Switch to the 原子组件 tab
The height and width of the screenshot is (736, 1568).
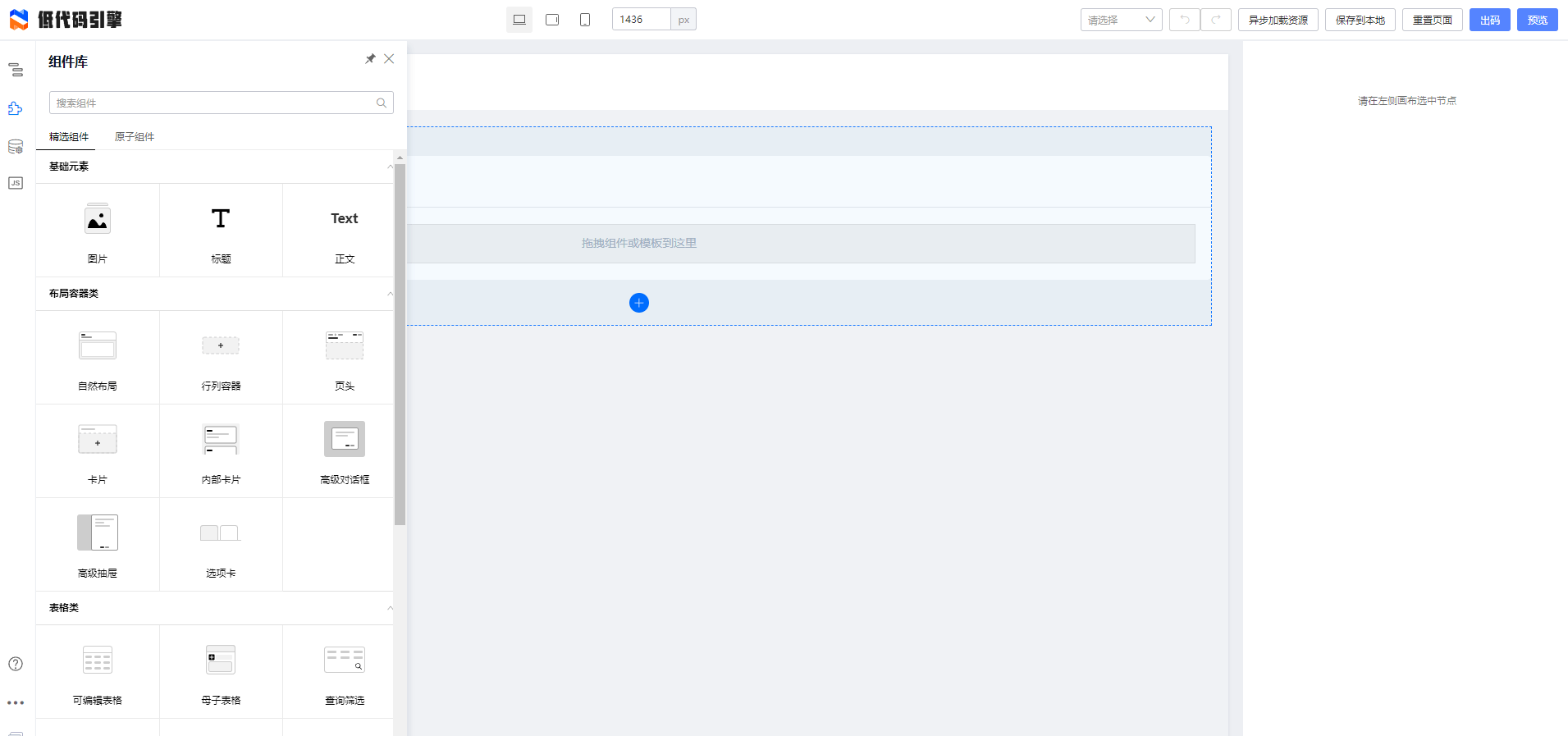click(x=135, y=137)
